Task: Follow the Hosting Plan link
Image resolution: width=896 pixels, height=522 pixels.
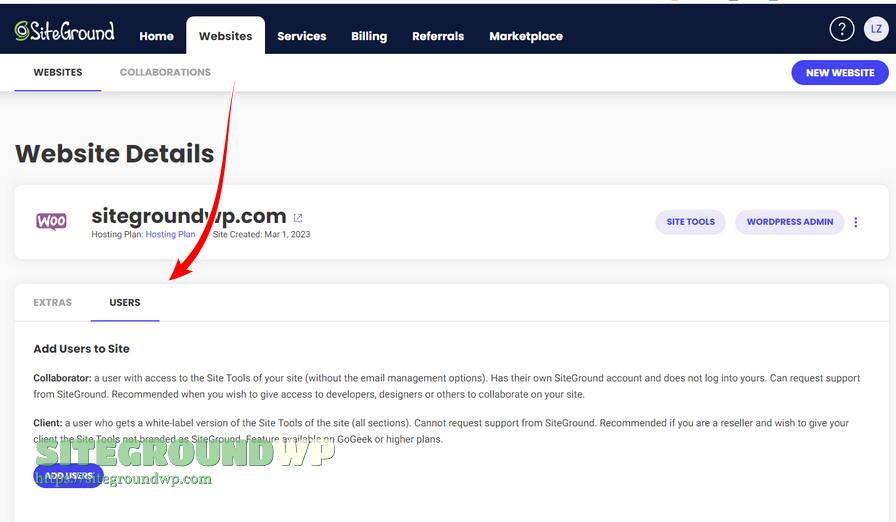Action: [170, 235]
